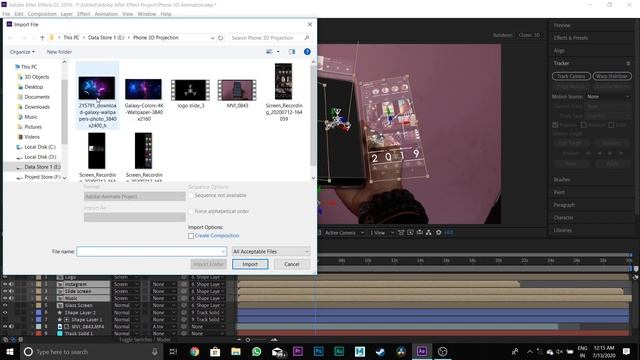The width and height of the screenshot is (640, 360).
Task: Open the 1 View layout dropdown
Action: (x=381, y=232)
